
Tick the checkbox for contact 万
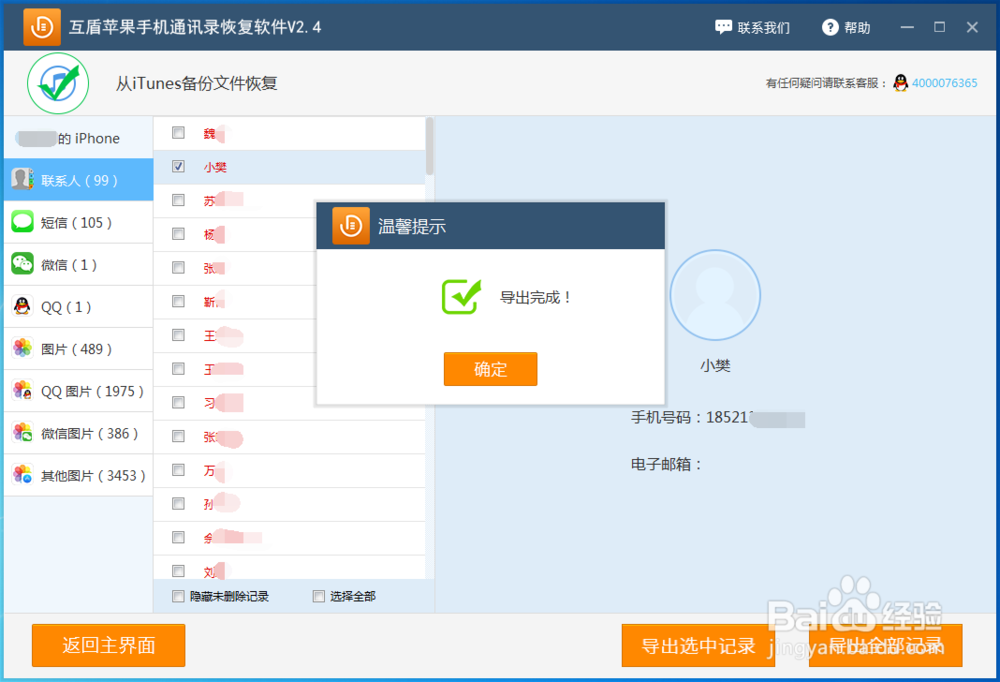pos(179,470)
